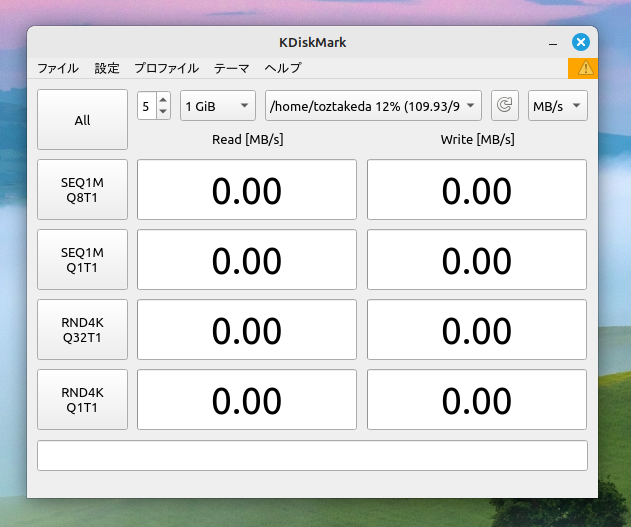This screenshot has width=631, height=527.
Task: Refresh the storage list with reload icon
Action: [x=505, y=105]
